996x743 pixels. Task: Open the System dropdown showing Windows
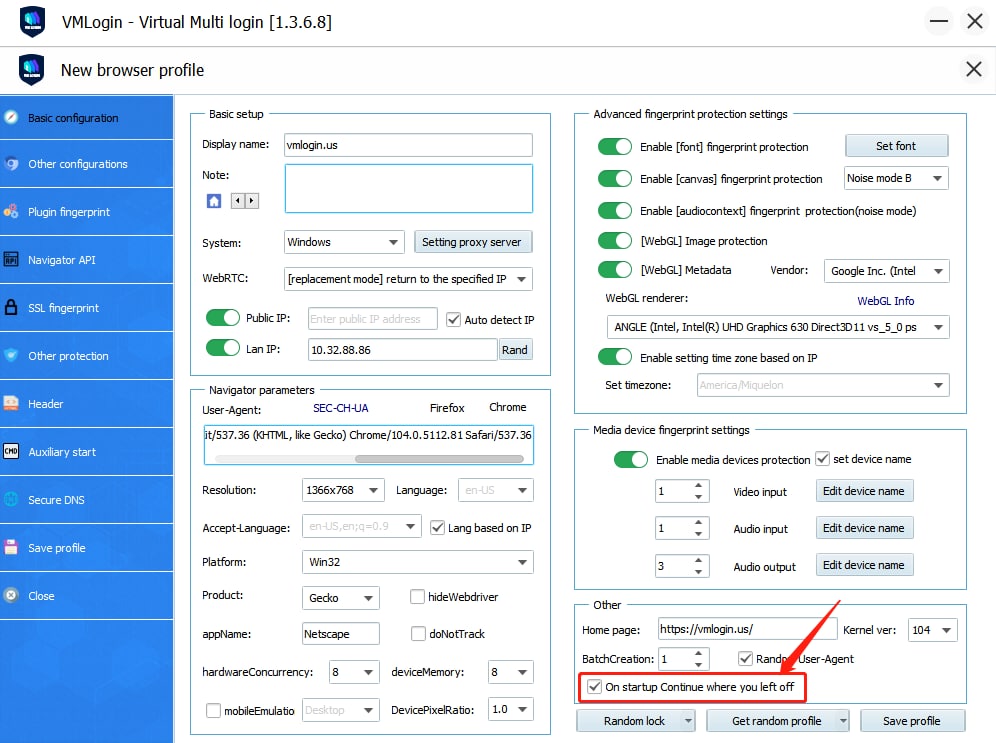point(343,242)
